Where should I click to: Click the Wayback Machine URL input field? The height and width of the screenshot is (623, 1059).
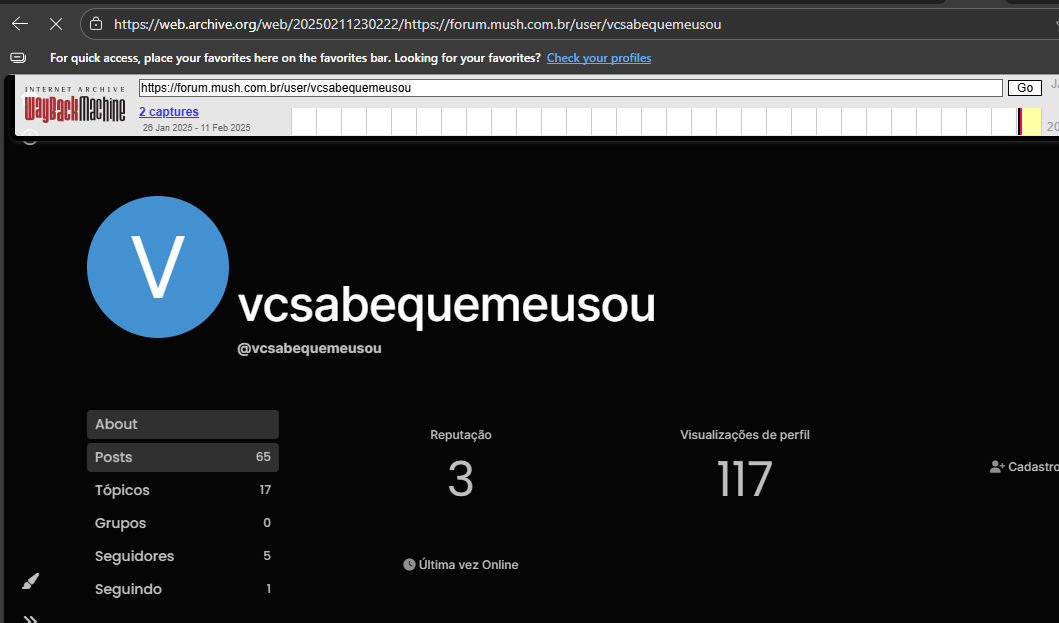tap(571, 88)
